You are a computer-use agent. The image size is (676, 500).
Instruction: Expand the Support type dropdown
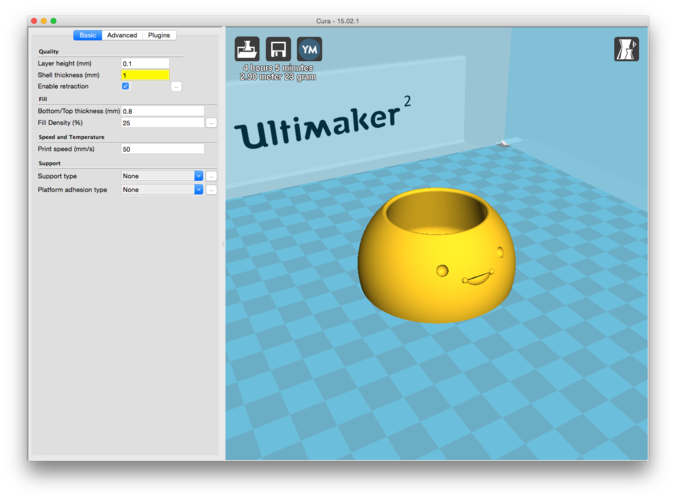point(162,176)
